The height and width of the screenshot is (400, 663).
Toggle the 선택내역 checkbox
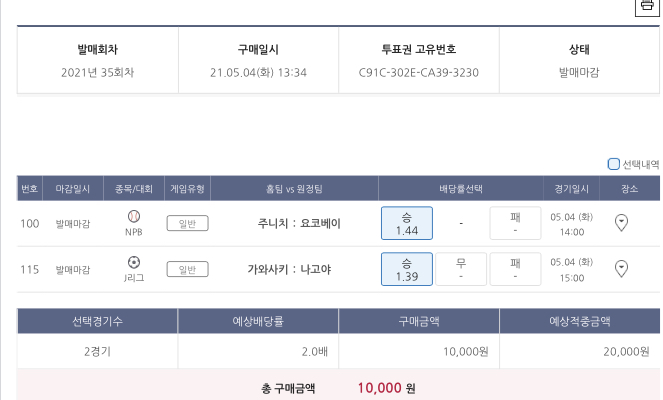[x=614, y=164]
